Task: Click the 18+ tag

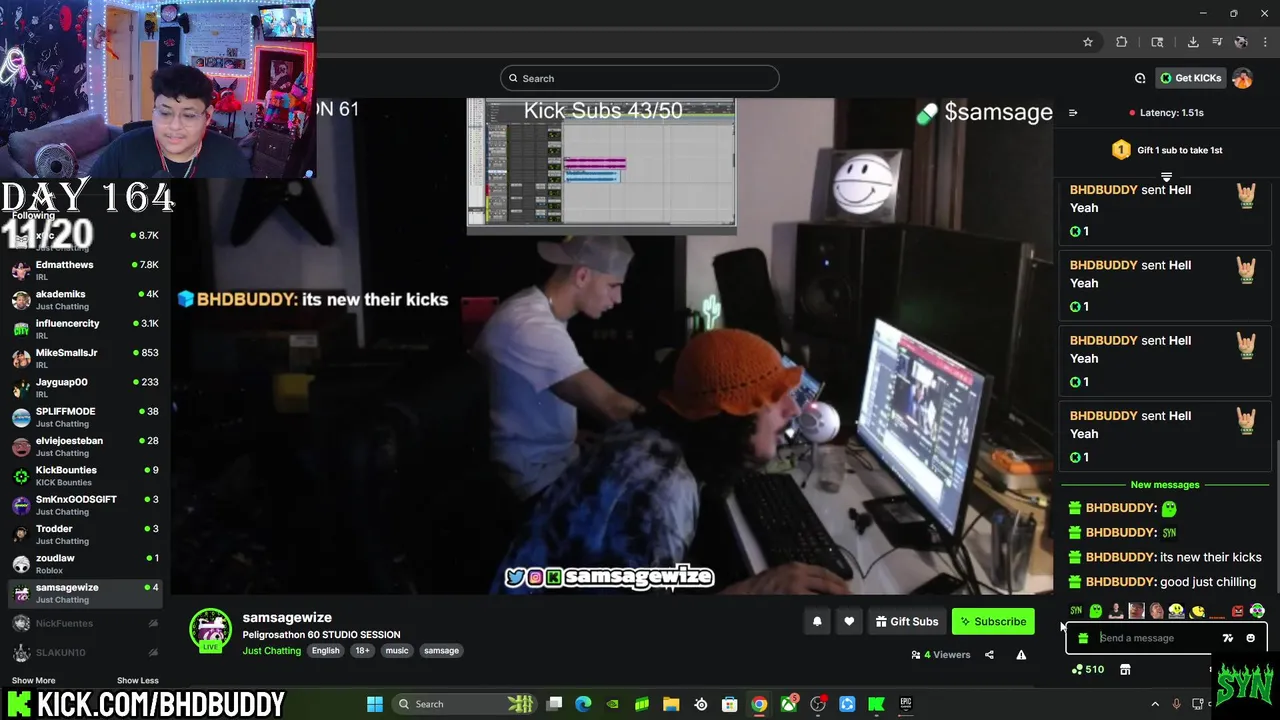Action: pyautogui.click(x=362, y=651)
